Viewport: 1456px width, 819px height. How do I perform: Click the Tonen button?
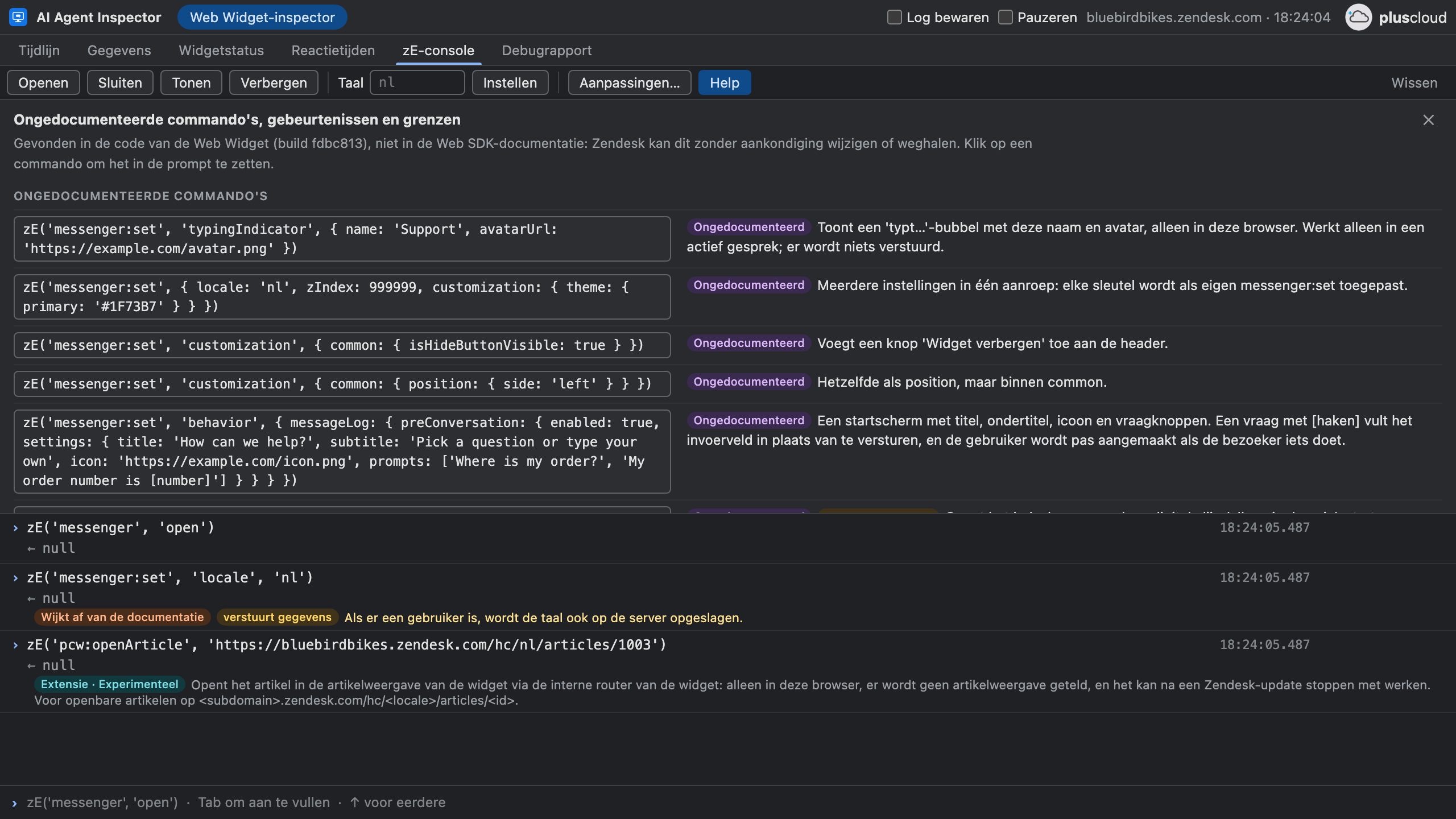(192, 82)
